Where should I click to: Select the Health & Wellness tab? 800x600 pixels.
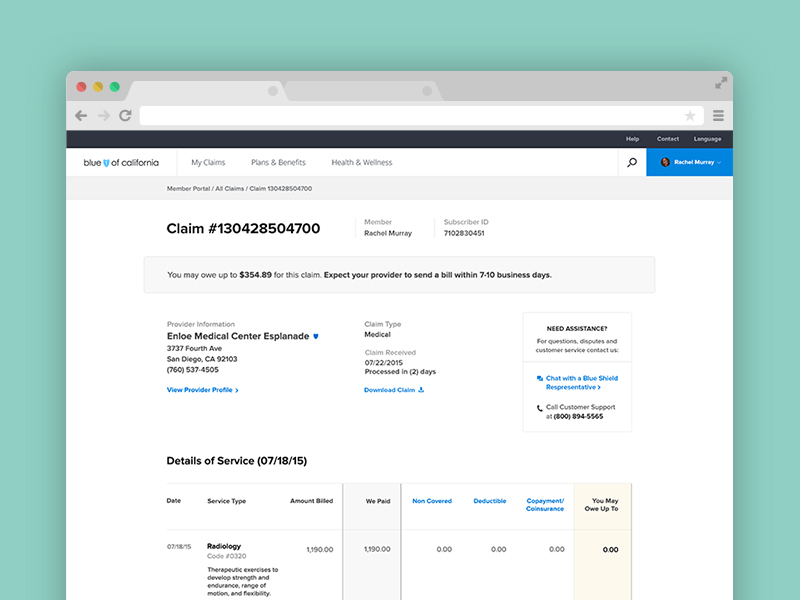tap(360, 162)
